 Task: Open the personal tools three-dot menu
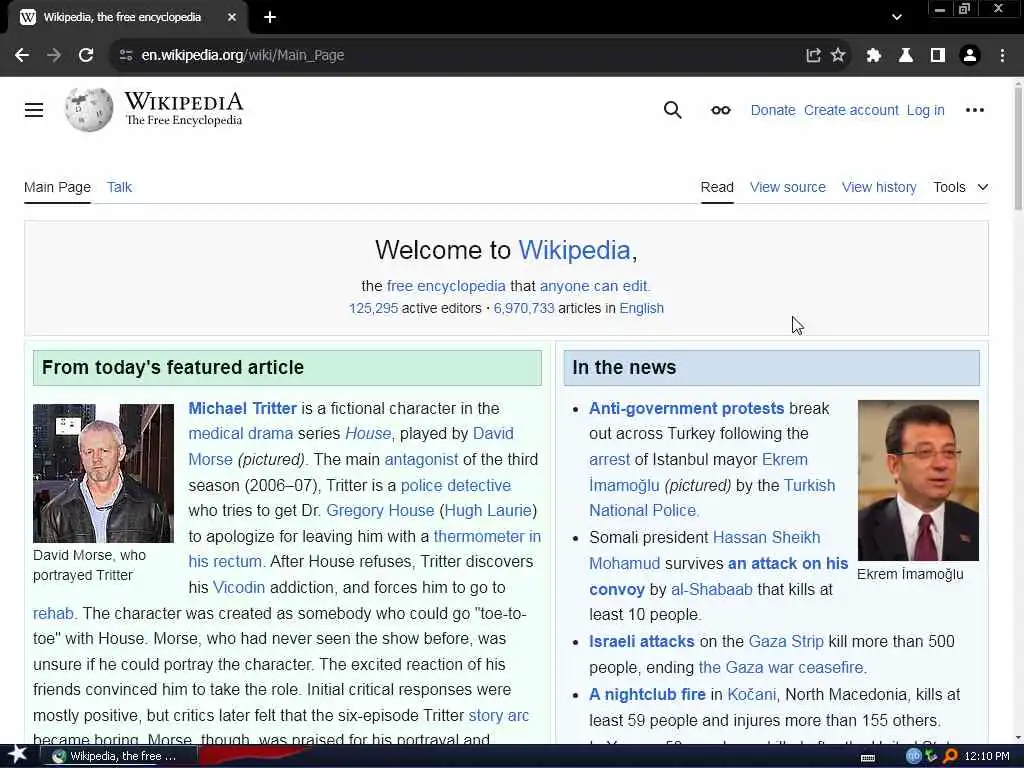click(x=974, y=110)
